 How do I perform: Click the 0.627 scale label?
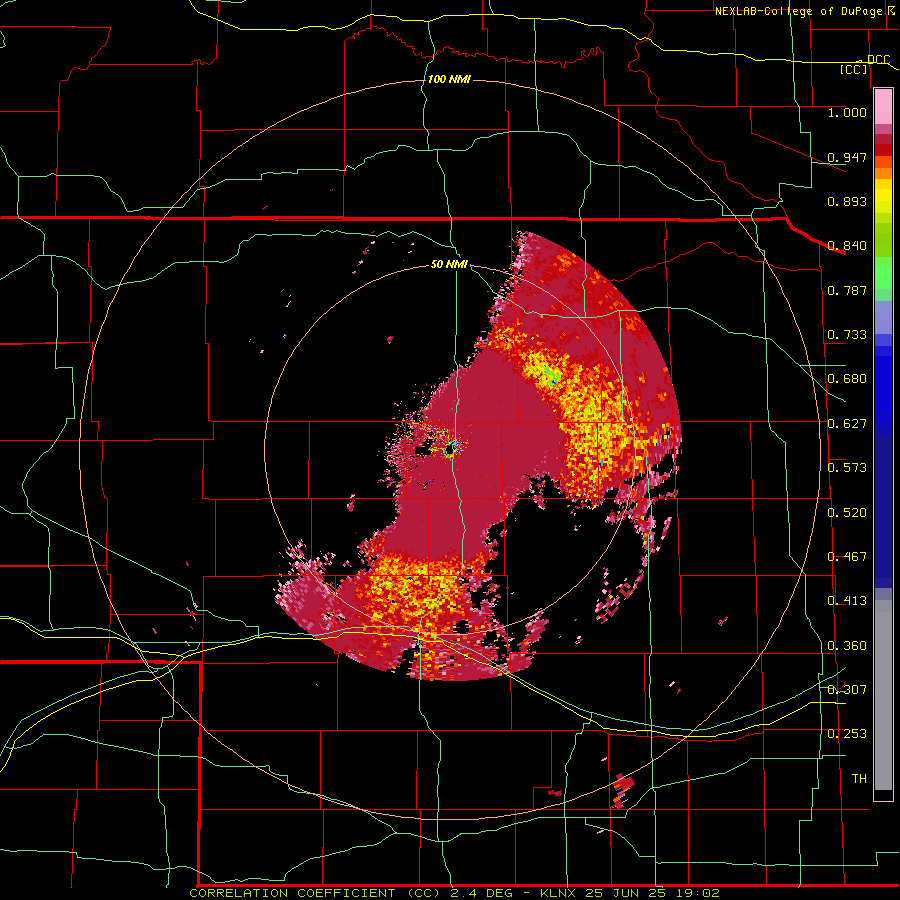point(847,424)
